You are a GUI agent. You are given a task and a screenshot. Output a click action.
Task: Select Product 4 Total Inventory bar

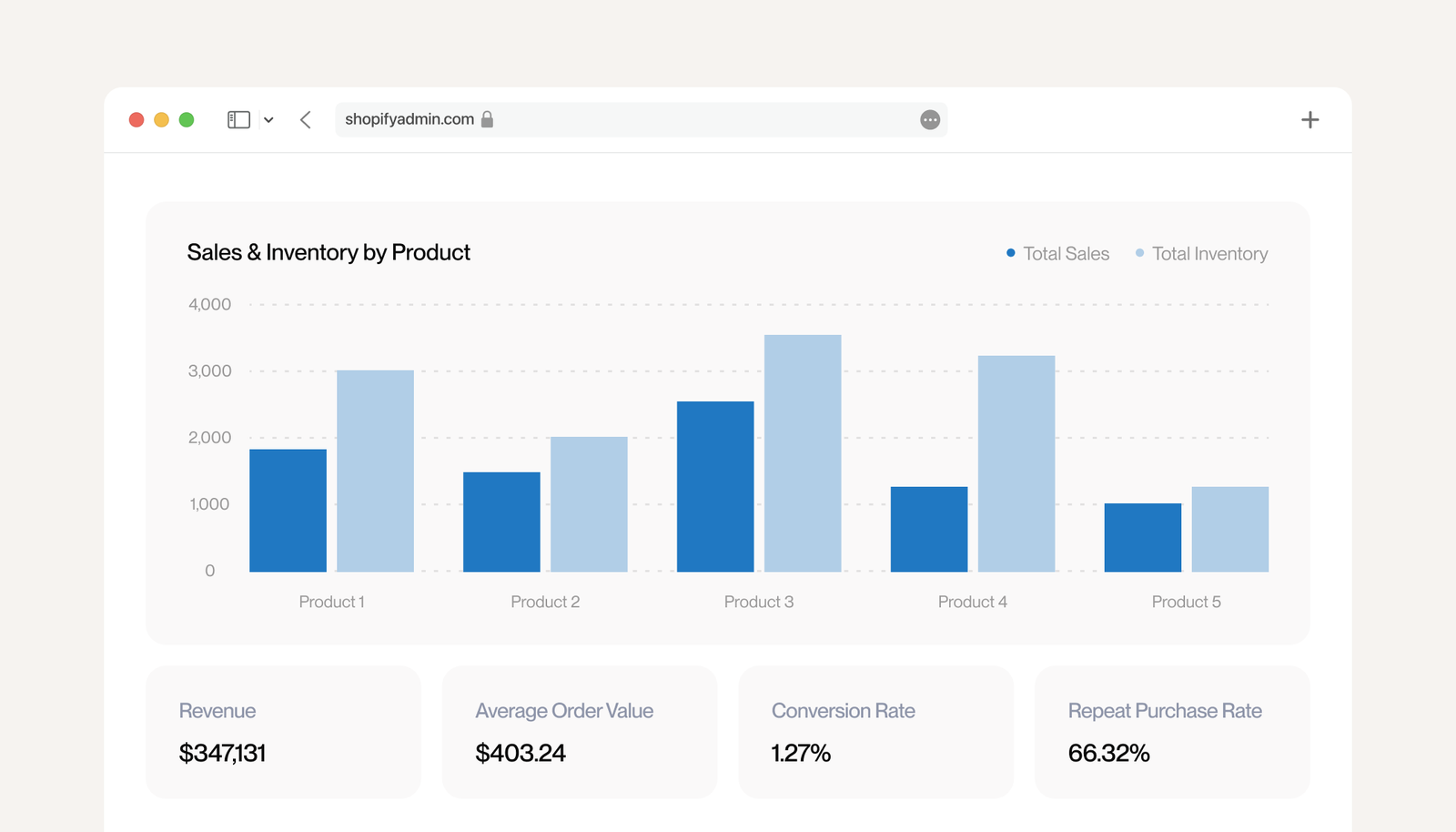point(1016,463)
